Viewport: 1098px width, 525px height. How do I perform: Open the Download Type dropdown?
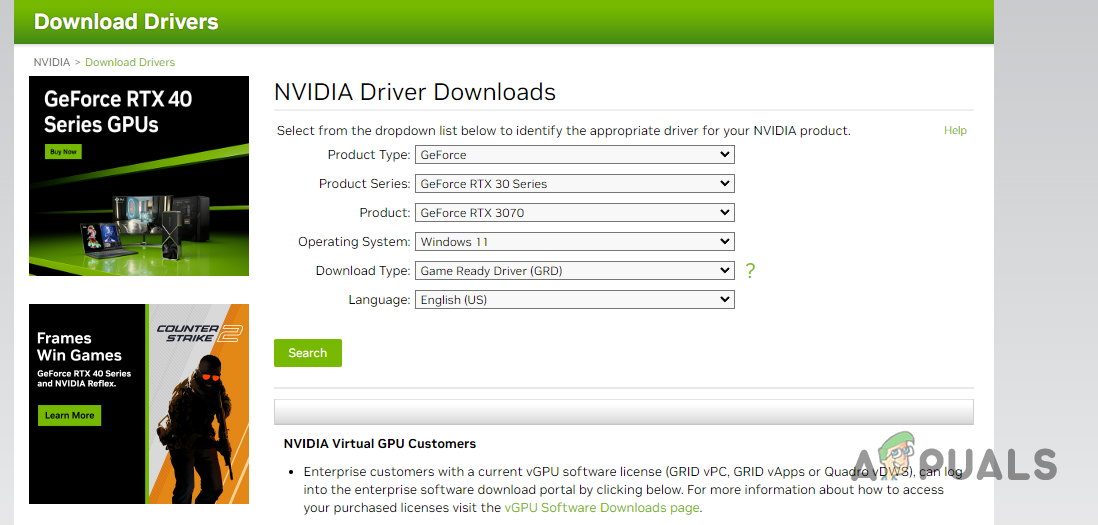[574, 271]
